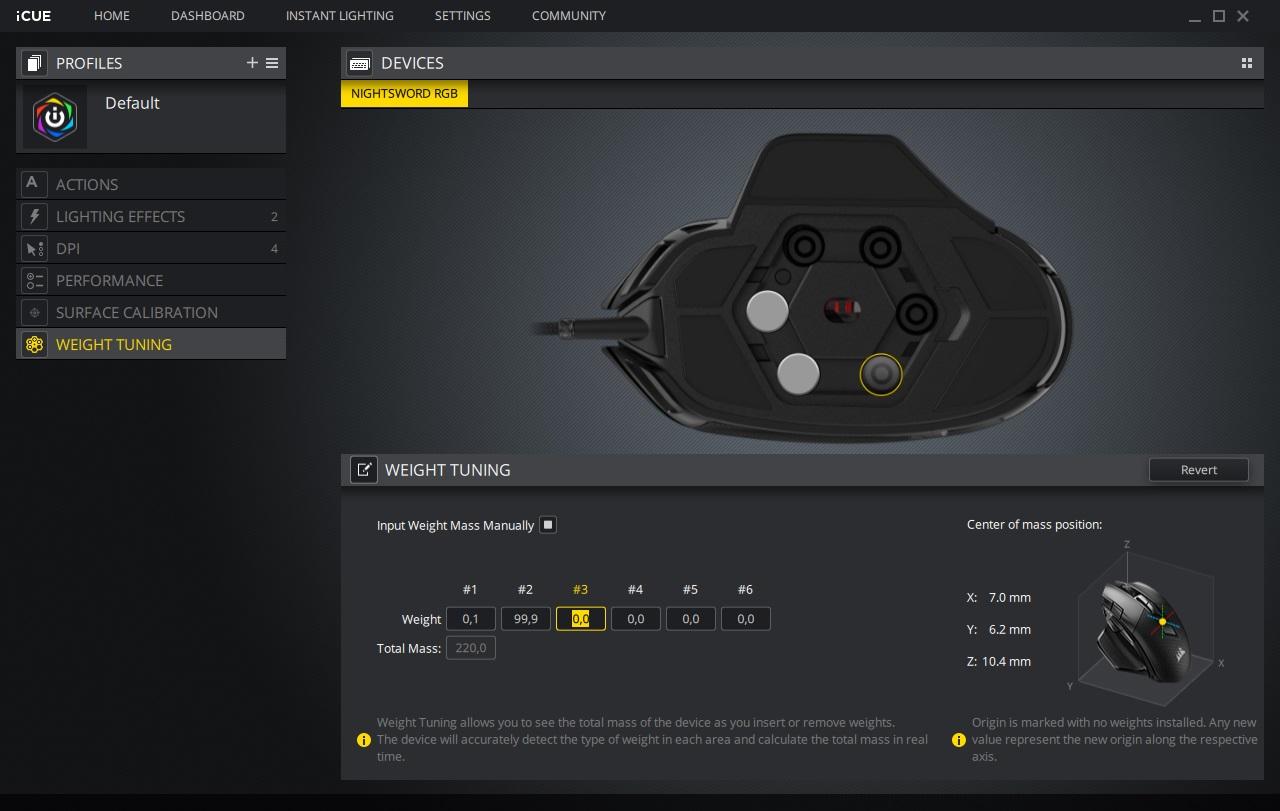Select the DPI cursor icon
The image size is (1280, 811).
(x=34, y=248)
